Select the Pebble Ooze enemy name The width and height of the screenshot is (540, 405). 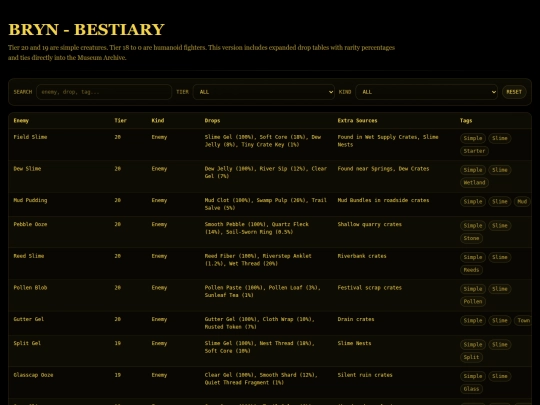point(30,225)
